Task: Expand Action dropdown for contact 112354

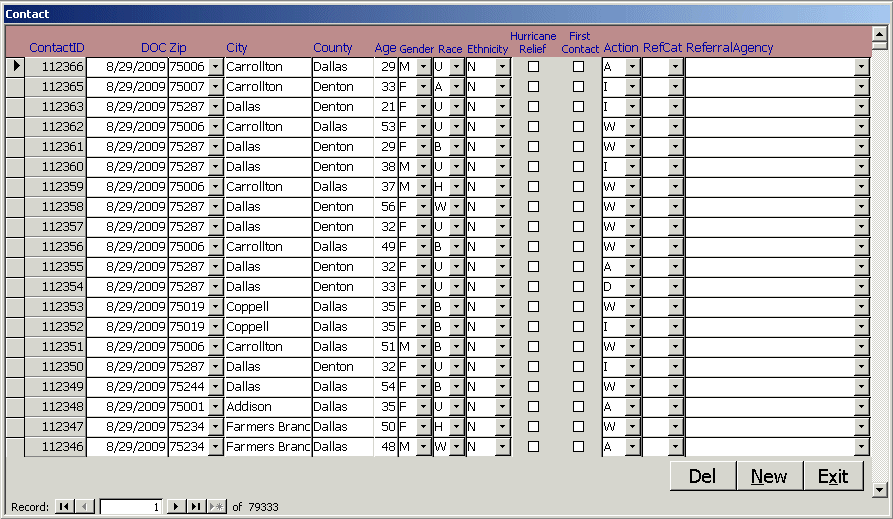Action: pyautogui.click(x=632, y=287)
